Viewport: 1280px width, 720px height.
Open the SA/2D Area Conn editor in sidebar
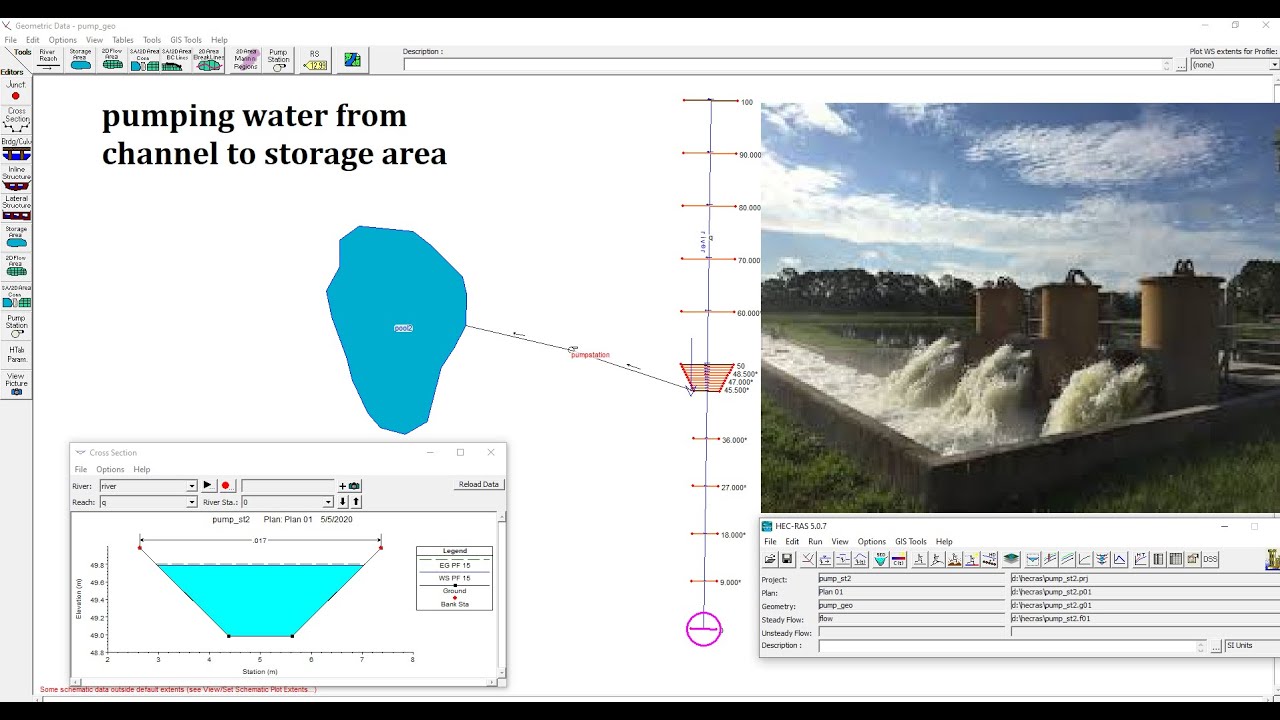point(16,296)
